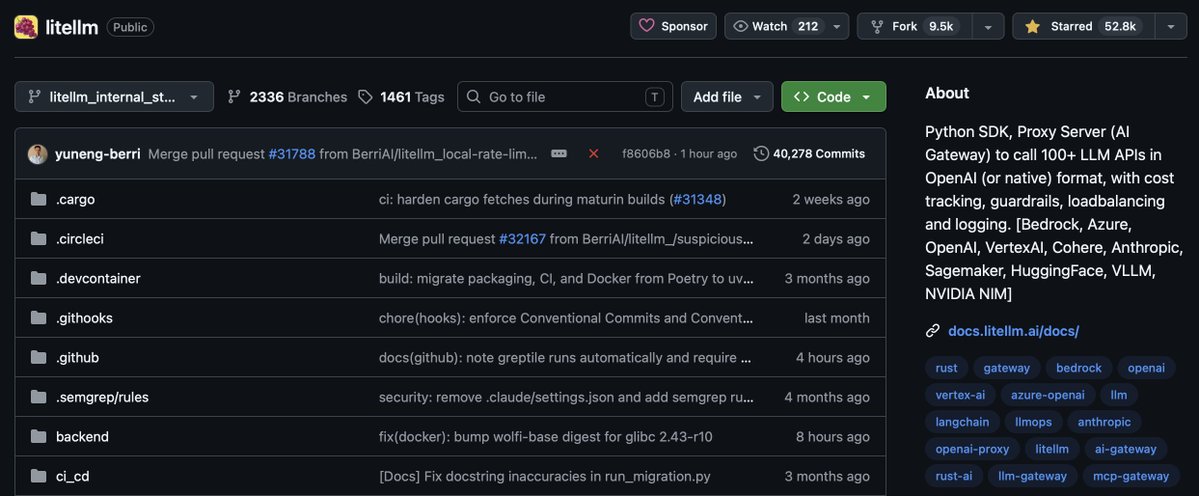Click the rust topic tag
Image resolution: width=1199 pixels, height=496 pixels.
click(946, 368)
